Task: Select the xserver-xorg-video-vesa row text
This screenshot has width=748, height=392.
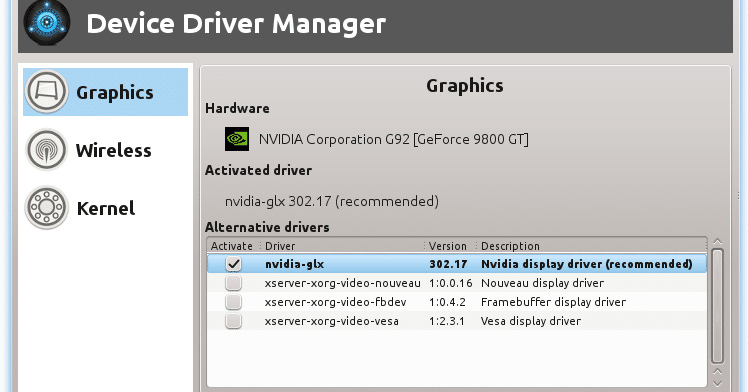Action: [332, 321]
